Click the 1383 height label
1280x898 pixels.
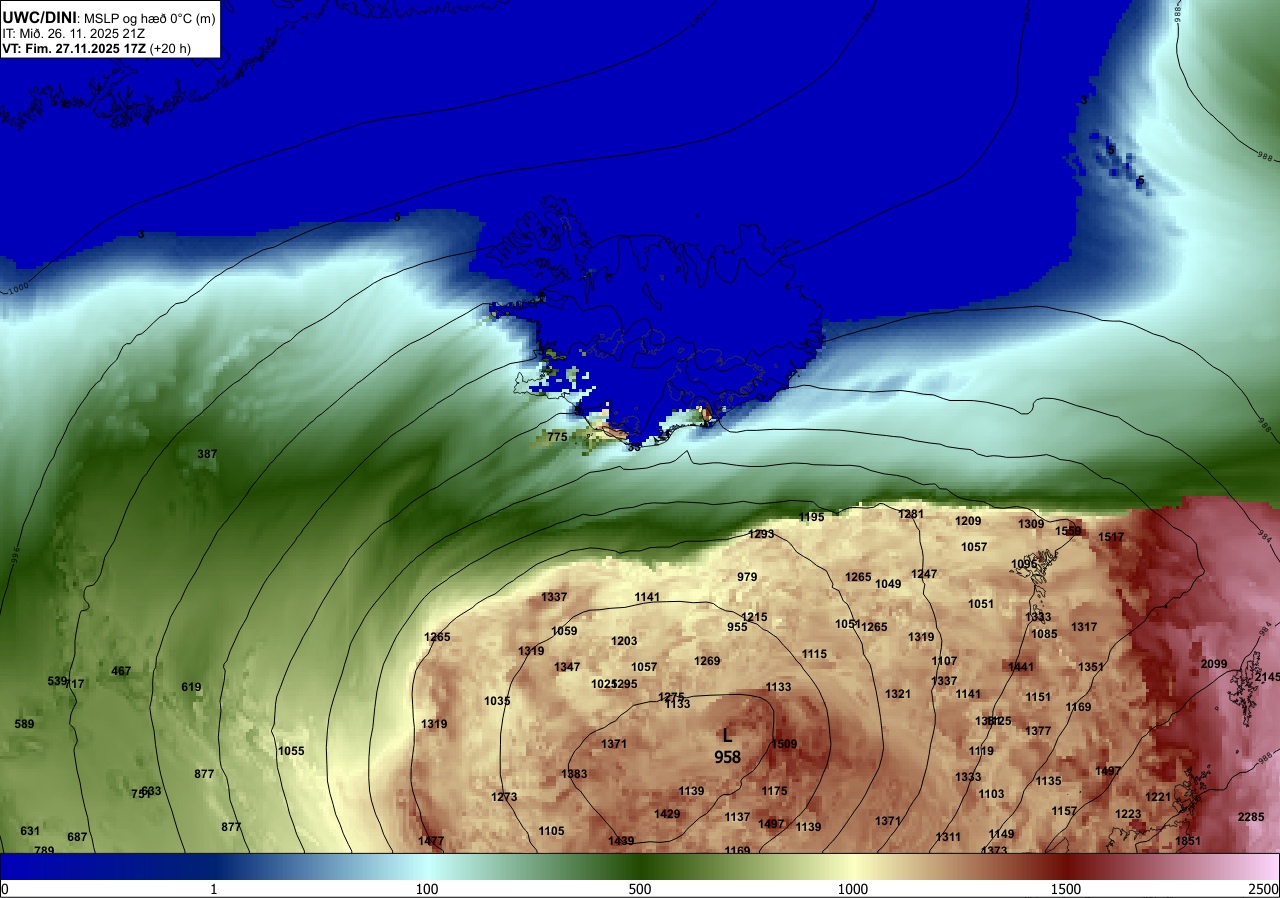pos(574,774)
